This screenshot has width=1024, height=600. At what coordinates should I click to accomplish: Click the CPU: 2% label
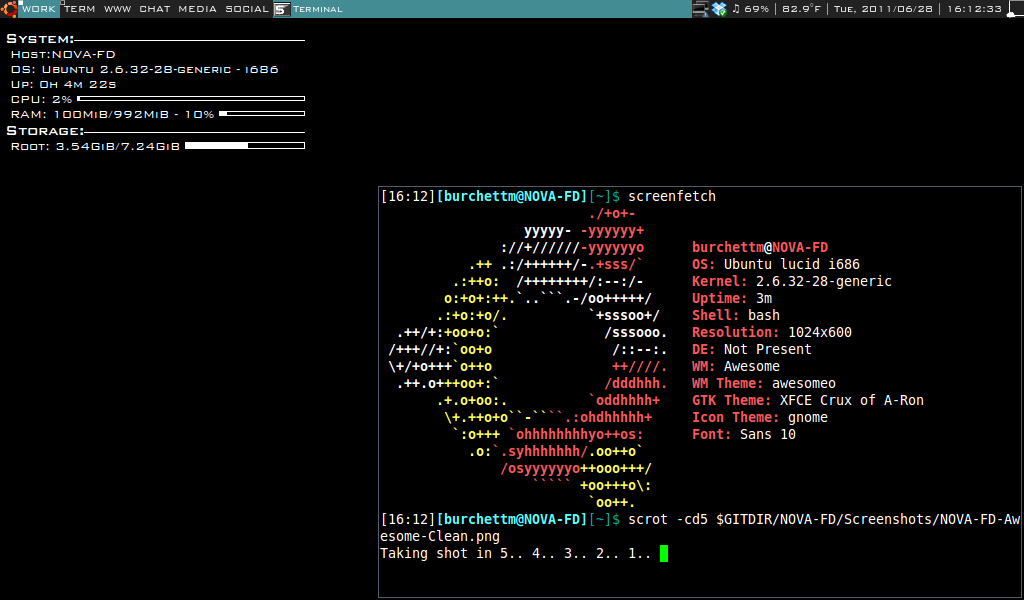point(41,99)
